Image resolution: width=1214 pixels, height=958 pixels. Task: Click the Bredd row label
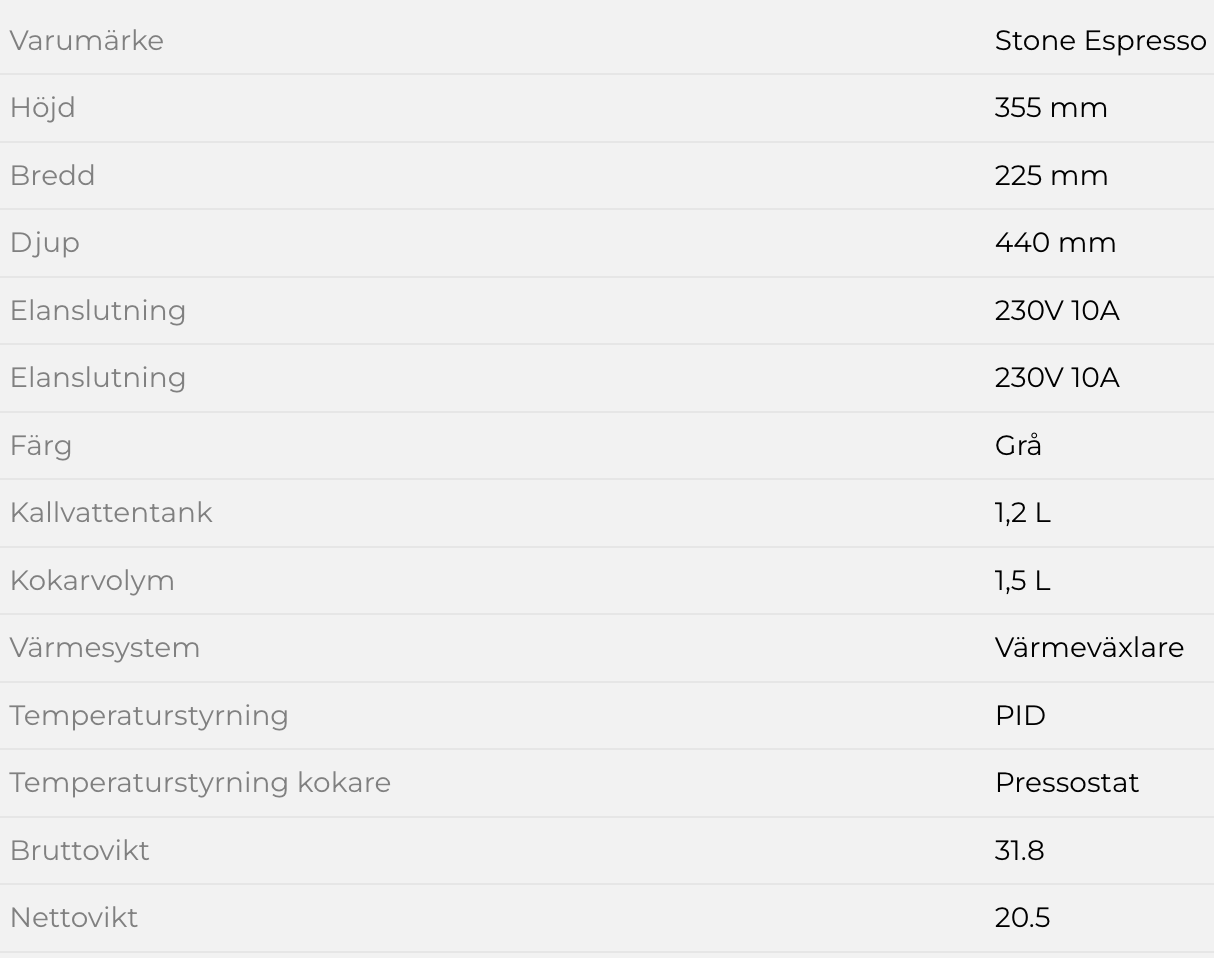(53, 176)
